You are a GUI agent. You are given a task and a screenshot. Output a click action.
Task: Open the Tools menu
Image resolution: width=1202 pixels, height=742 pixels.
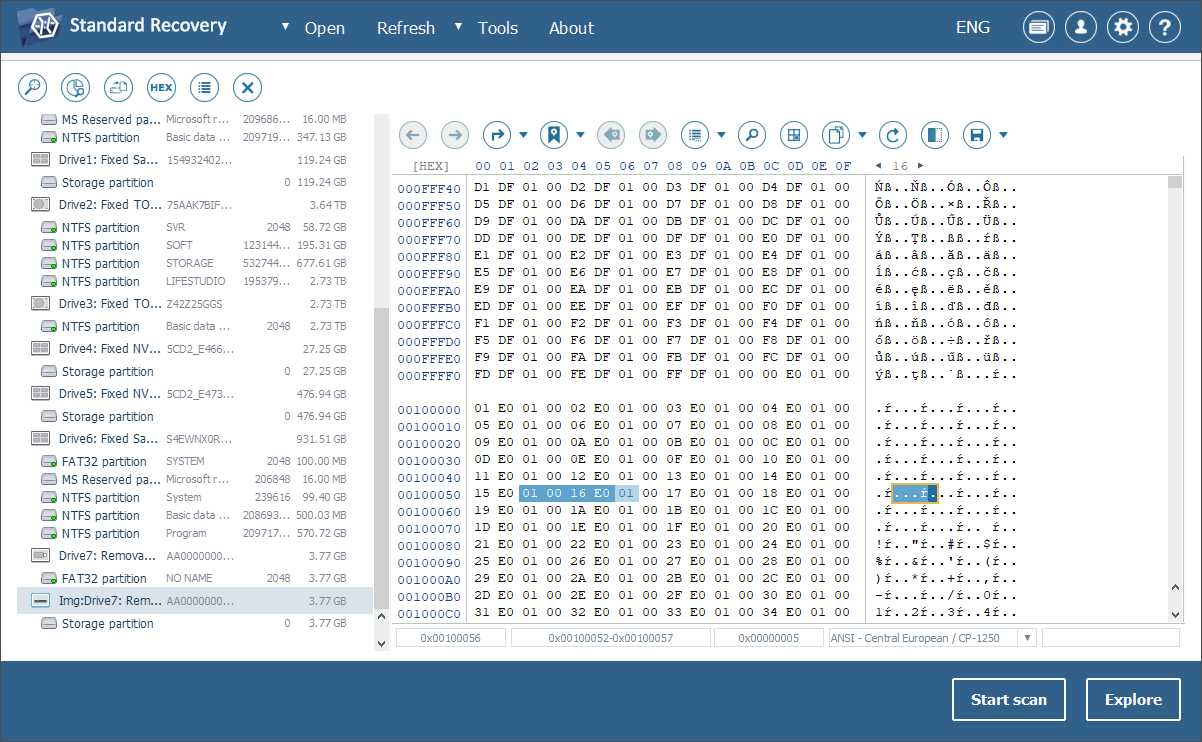498,28
